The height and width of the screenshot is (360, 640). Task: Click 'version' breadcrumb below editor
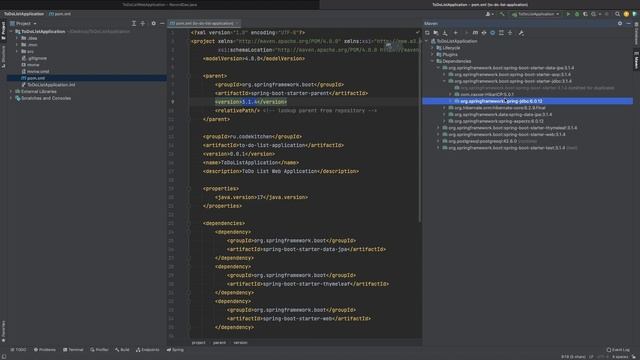(240, 342)
